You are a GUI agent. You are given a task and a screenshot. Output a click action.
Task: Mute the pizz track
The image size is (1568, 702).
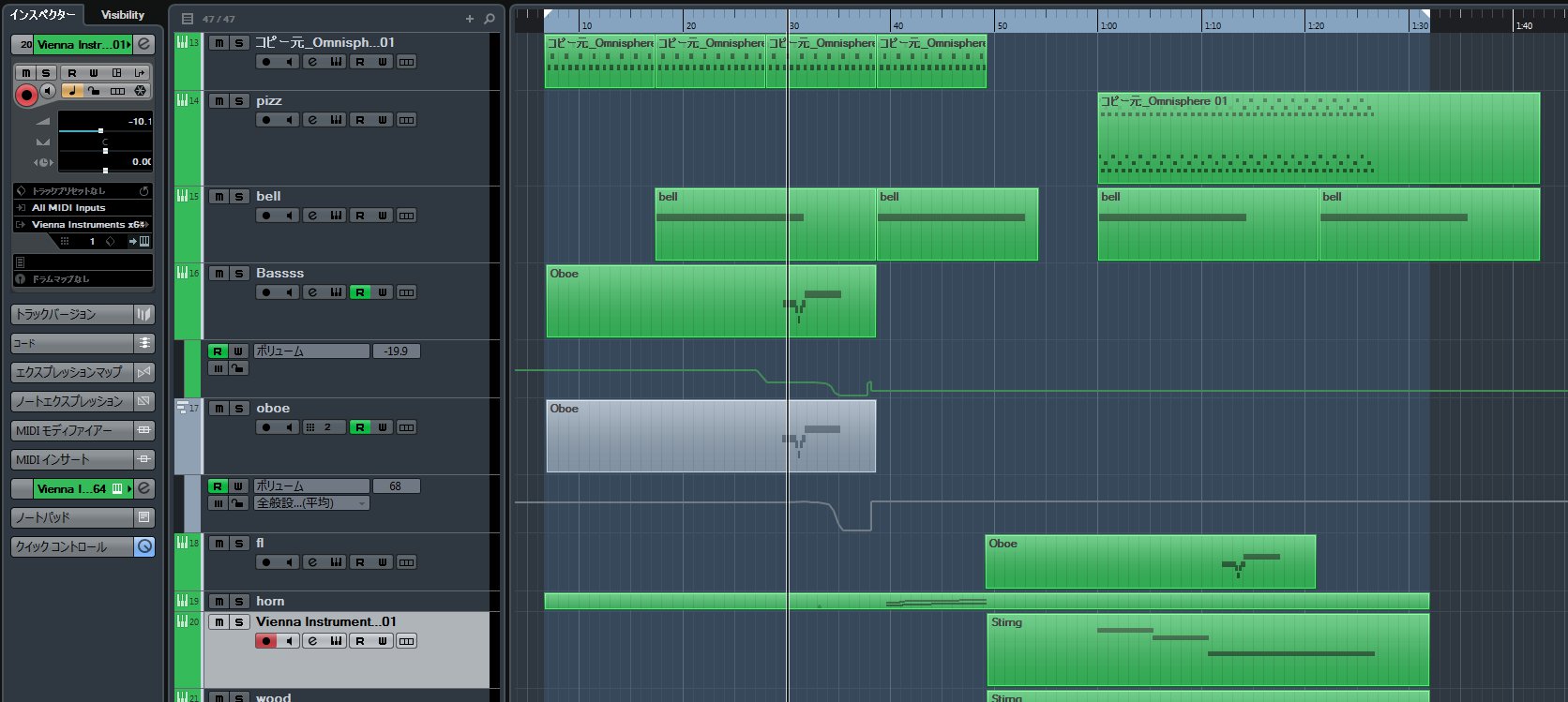[219, 101]
